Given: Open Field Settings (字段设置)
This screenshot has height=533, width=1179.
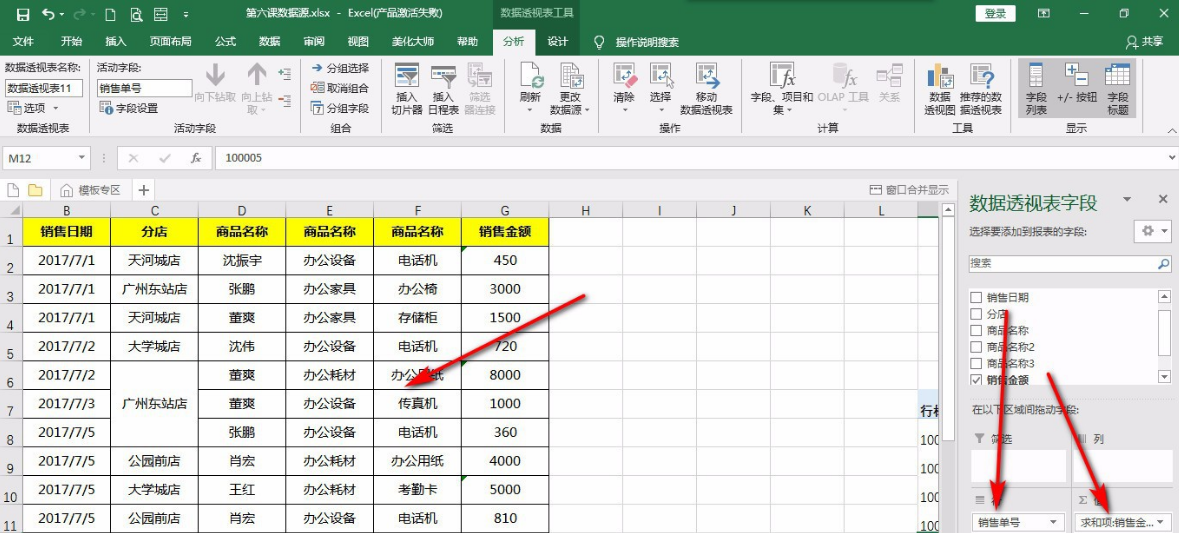Looking at the screenshot, I should (x=129, y=108).
